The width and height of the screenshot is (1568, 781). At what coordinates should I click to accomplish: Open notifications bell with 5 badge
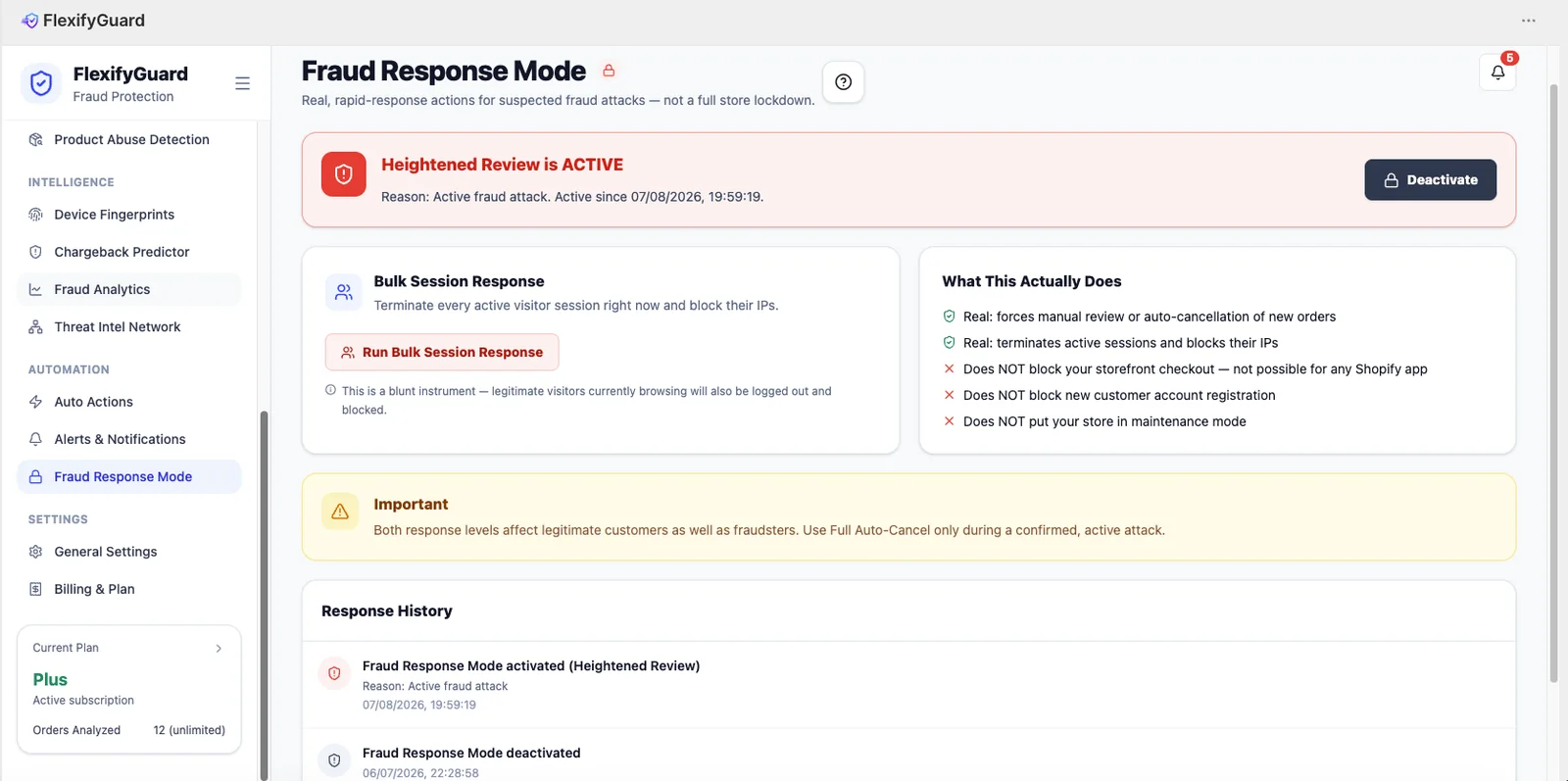[x=1497, y=72]
